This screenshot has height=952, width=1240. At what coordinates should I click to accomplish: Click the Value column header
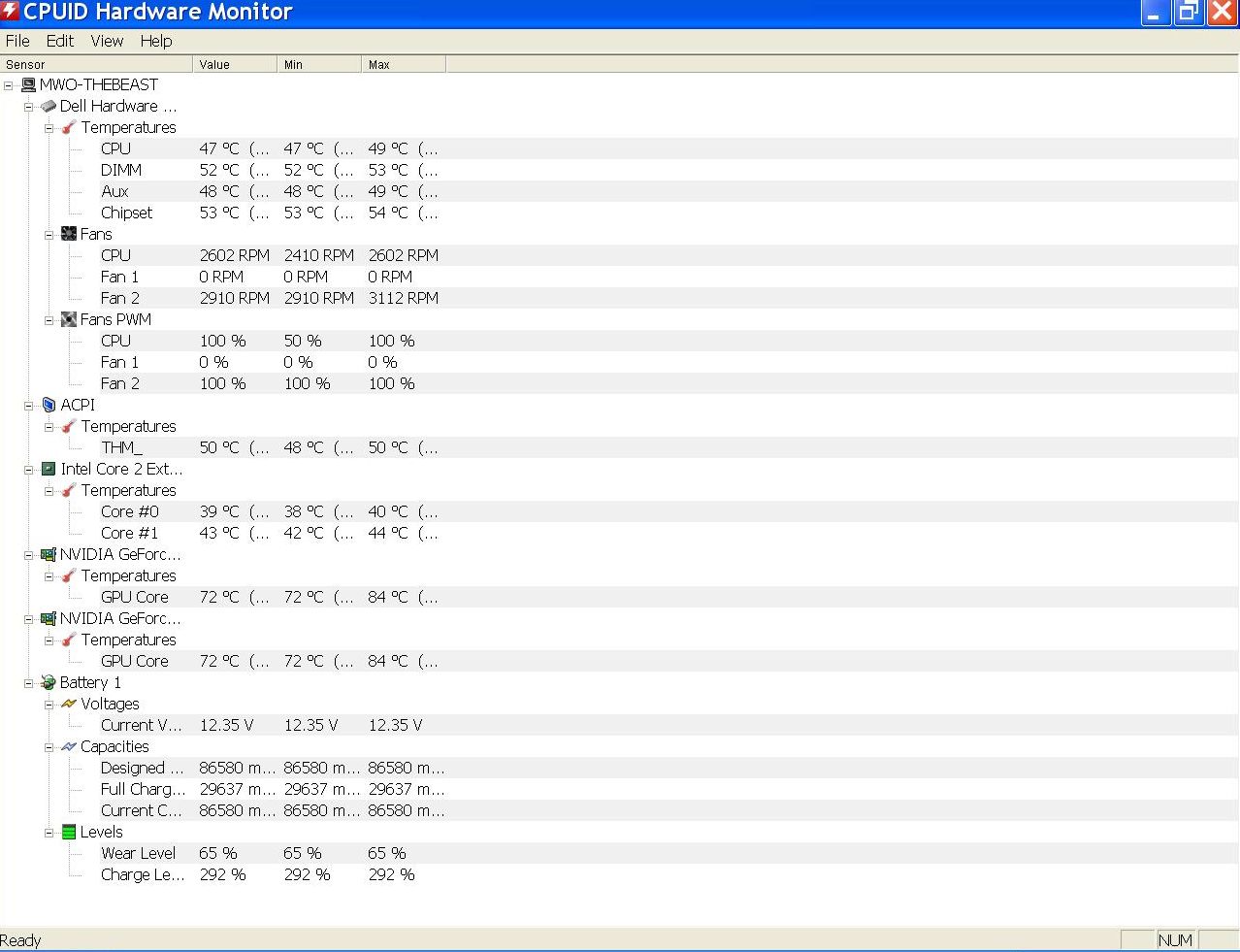[x=235, y=64]
